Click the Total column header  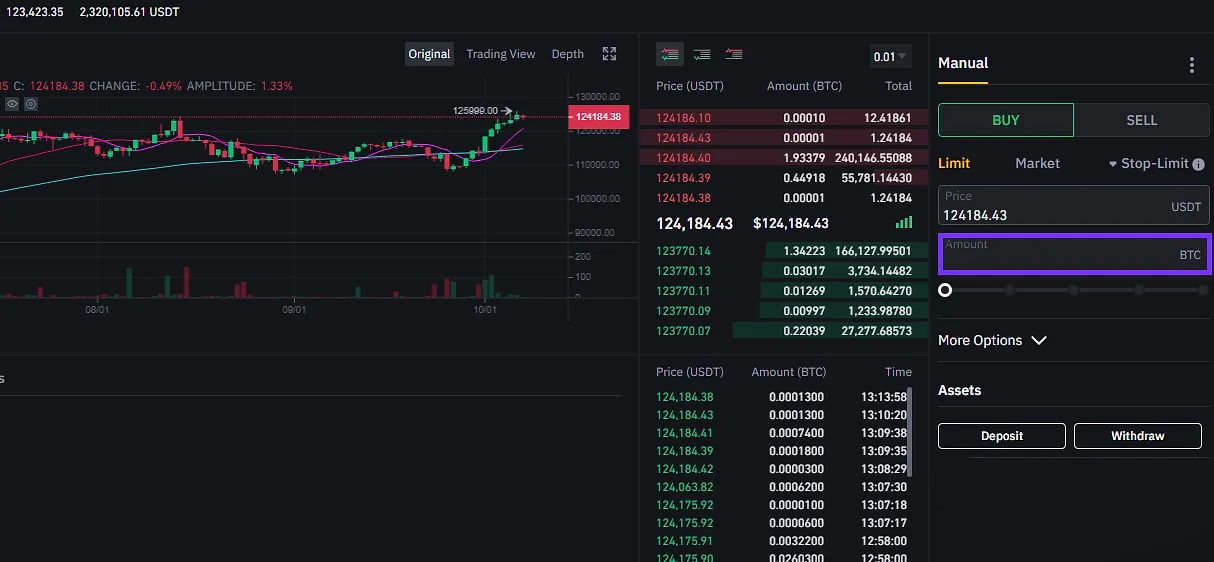click(898, 86)
